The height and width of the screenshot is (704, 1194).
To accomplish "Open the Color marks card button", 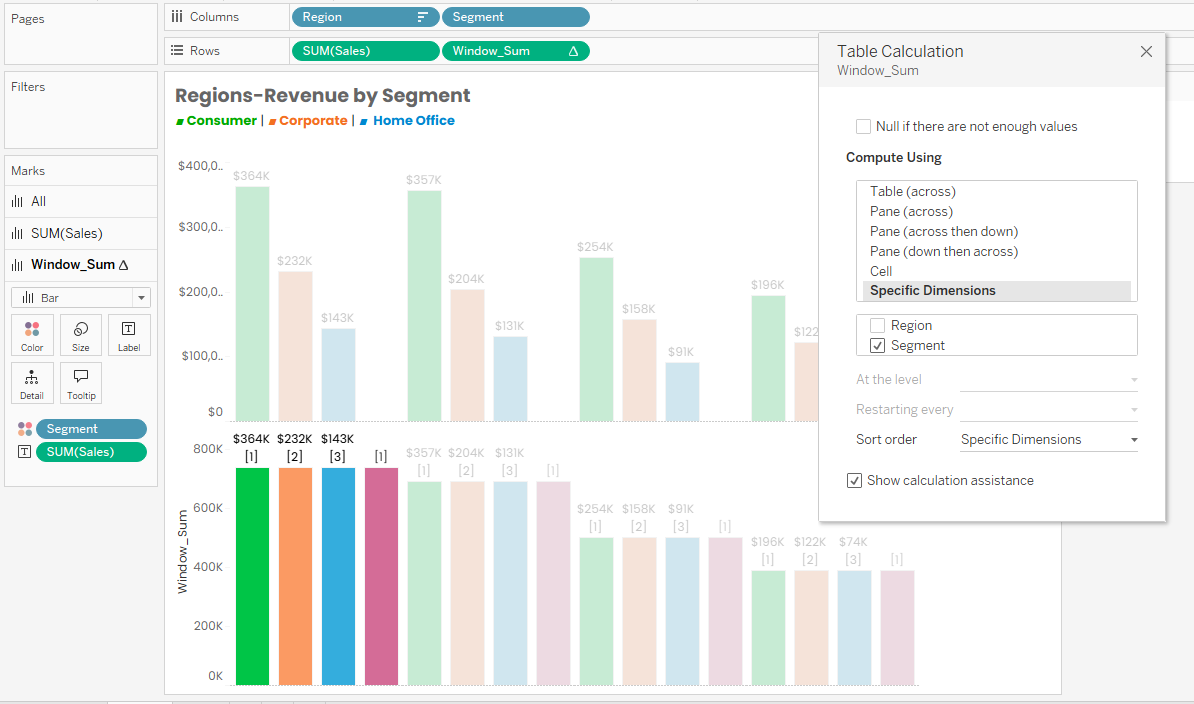I will pos(32,335).
